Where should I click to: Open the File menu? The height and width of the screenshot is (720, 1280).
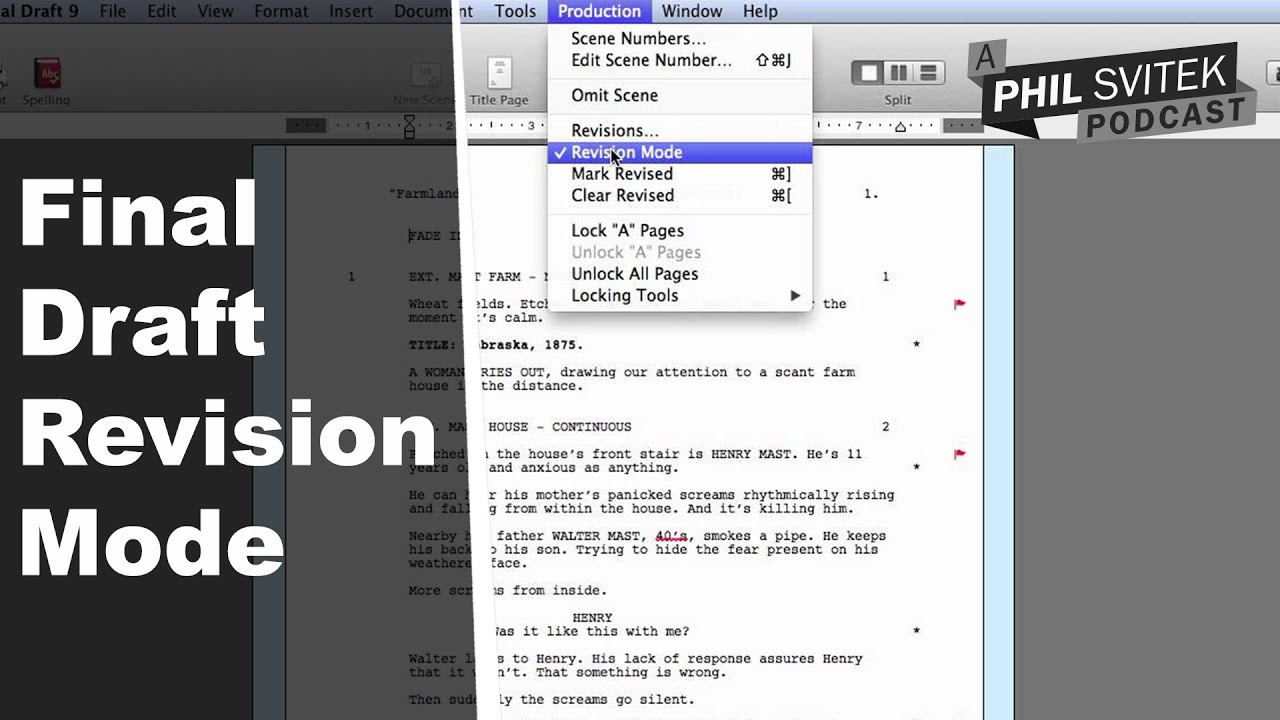(x=113, y=11)
